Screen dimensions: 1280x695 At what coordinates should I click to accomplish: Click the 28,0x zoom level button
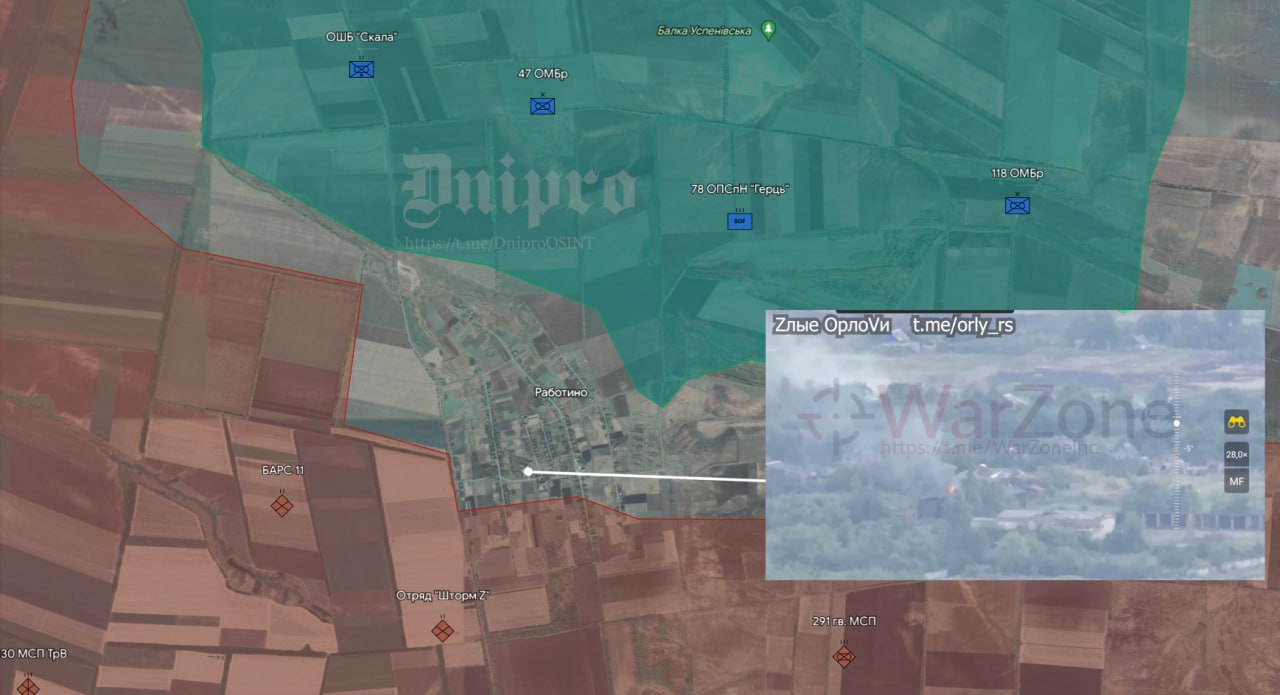point(1237,453)
